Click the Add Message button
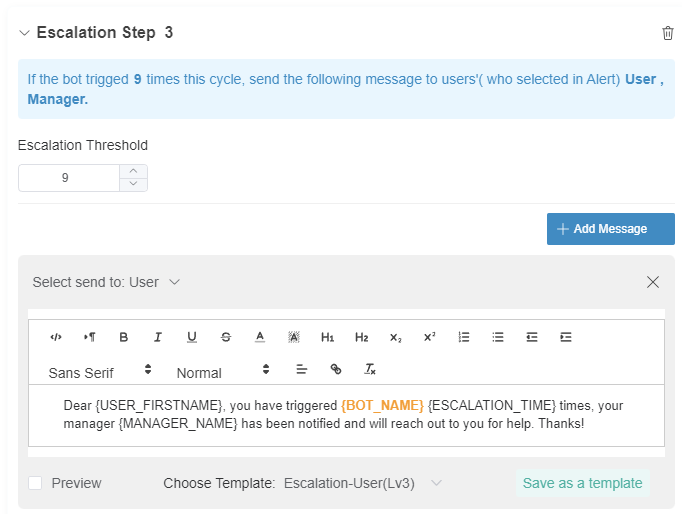 (610, 229)
